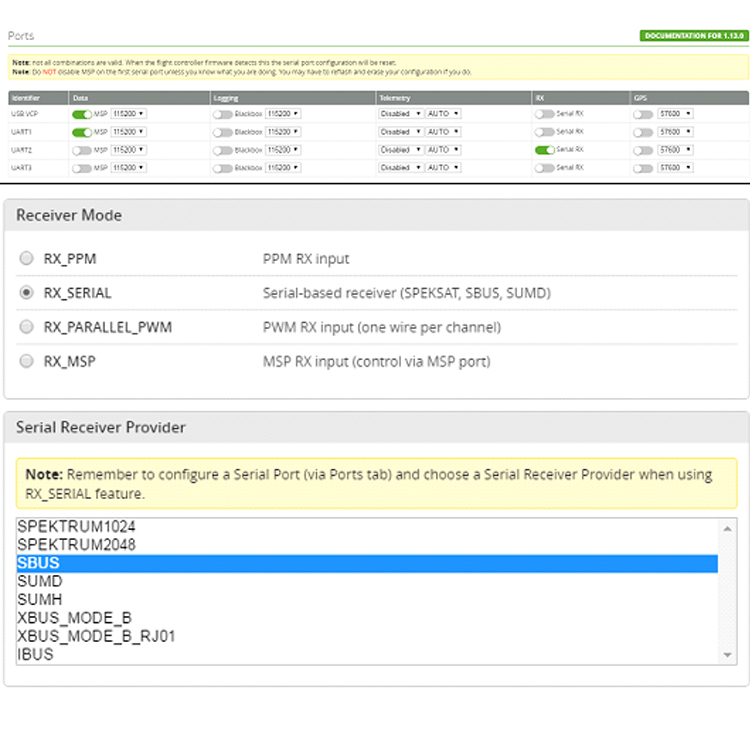This screenshot has width=750, height=750.
Task: Disable Serial RX on UART2
Action: (x=544, y=150)
